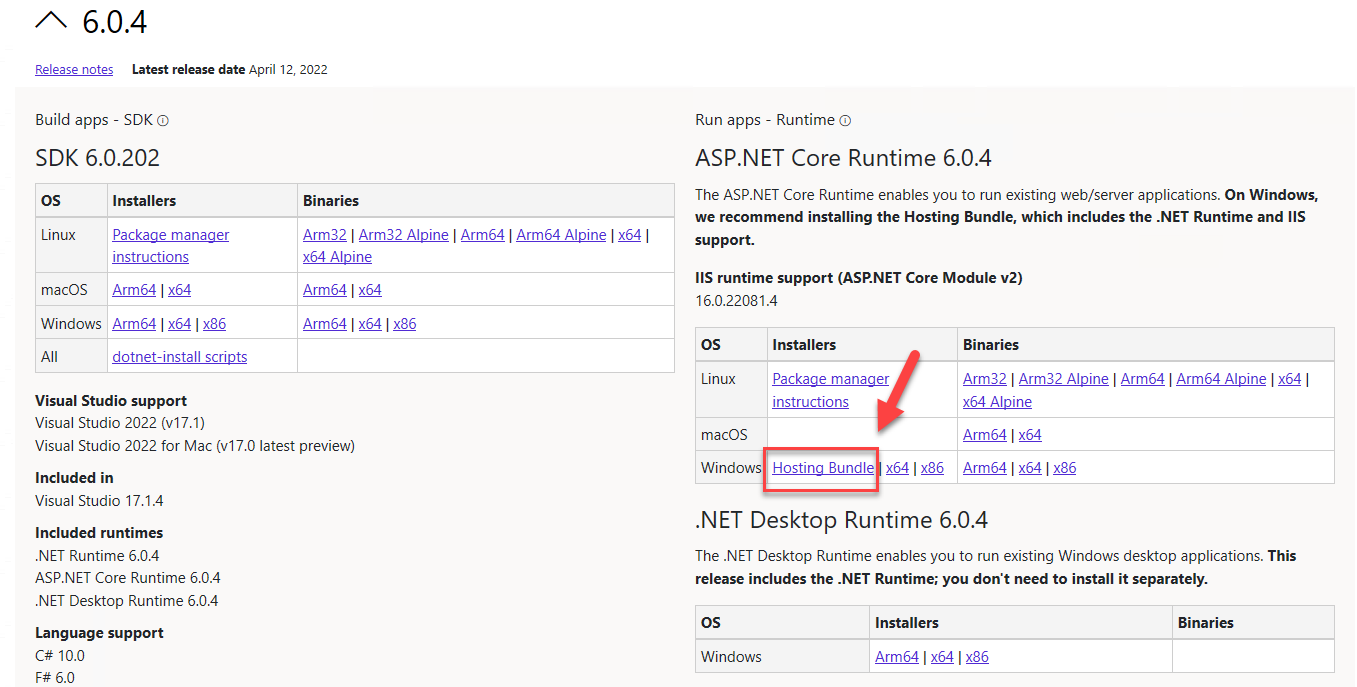Viewport: 1357px width, 687px height.
Task: Click the .NET Desktop Runtime 6.0.4 heading
Action: click(841, 520)
